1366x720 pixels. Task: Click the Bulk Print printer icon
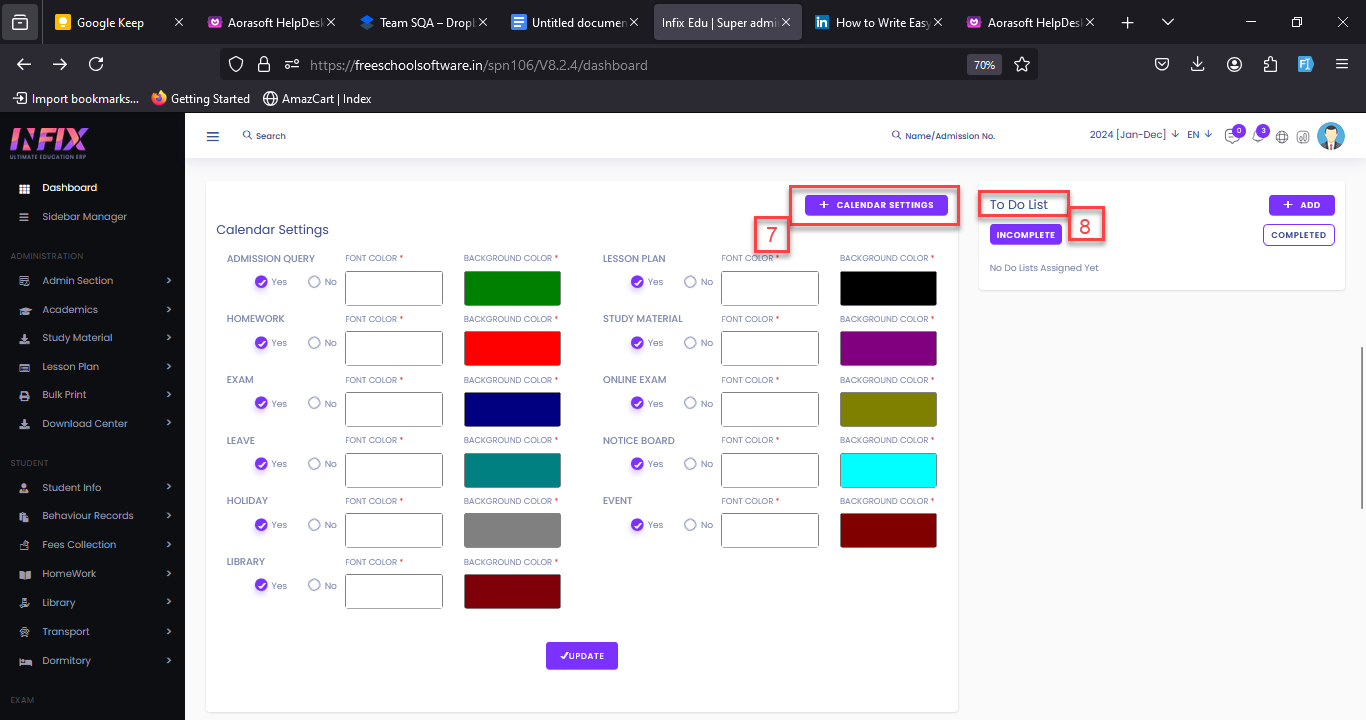(24, 395)
